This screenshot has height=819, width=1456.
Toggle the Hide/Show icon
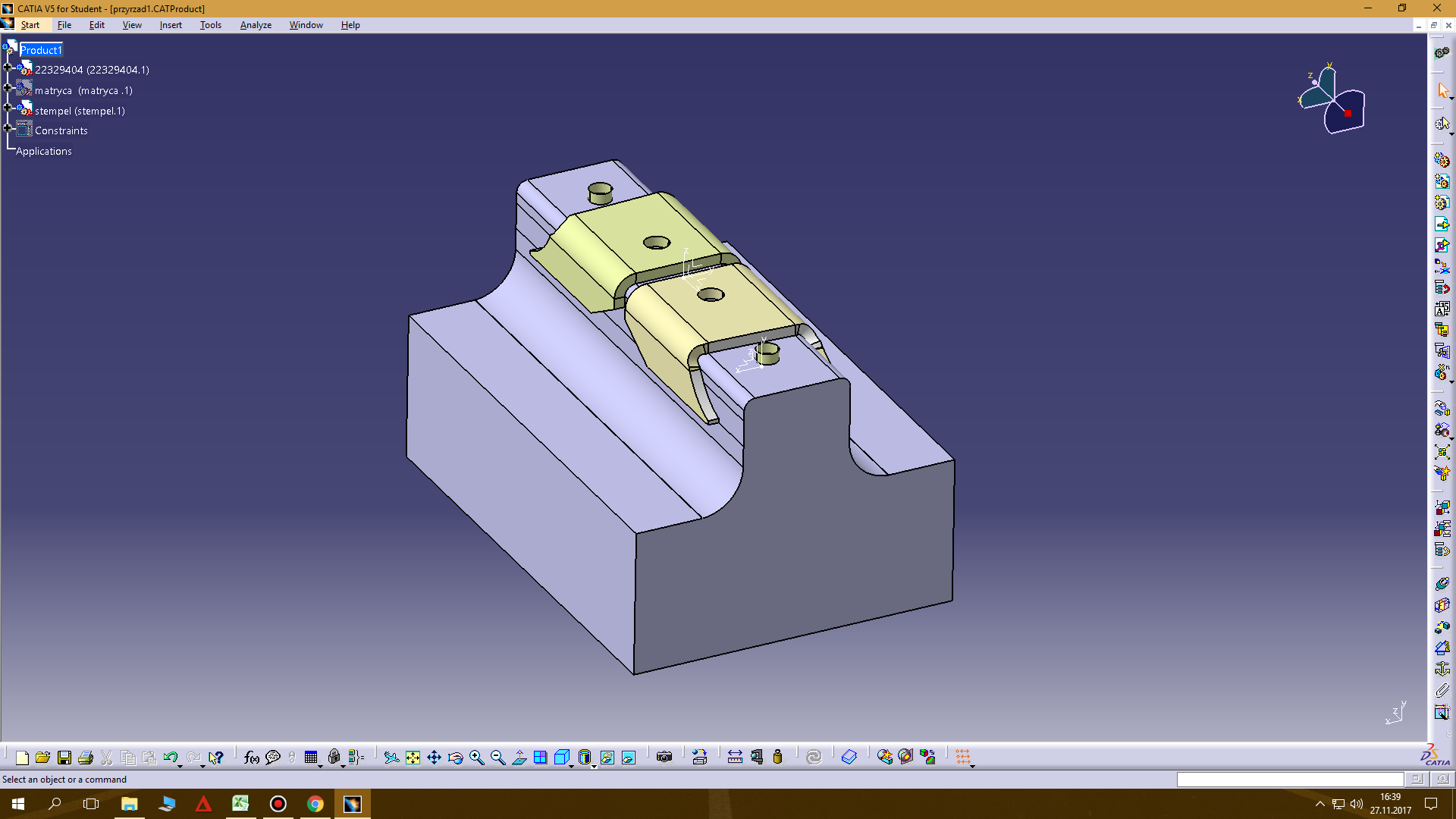[x=607, y=757]
